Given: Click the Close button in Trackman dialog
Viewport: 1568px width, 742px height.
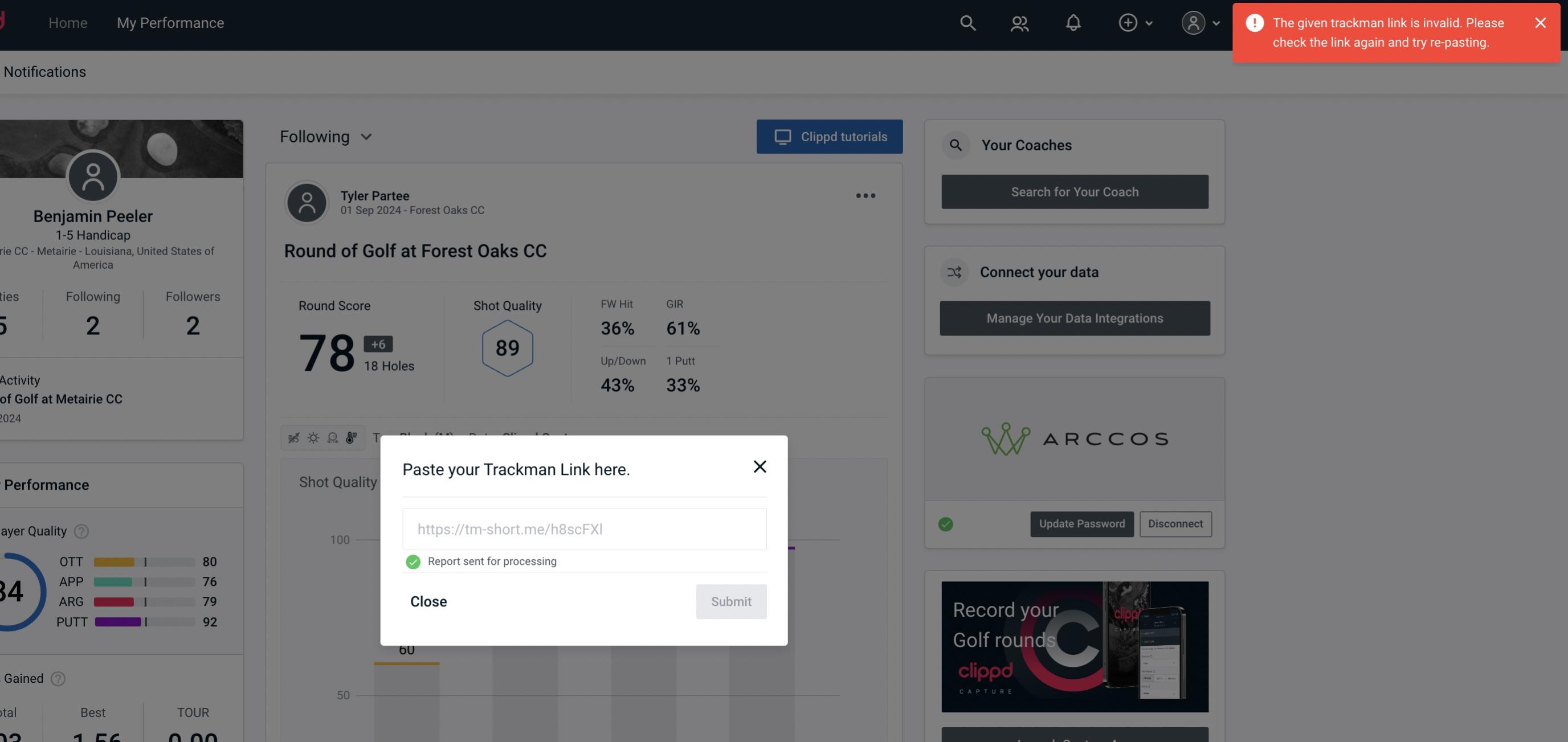Looking at the screenshot, I should pyautogui.click(x=429, y=601).
